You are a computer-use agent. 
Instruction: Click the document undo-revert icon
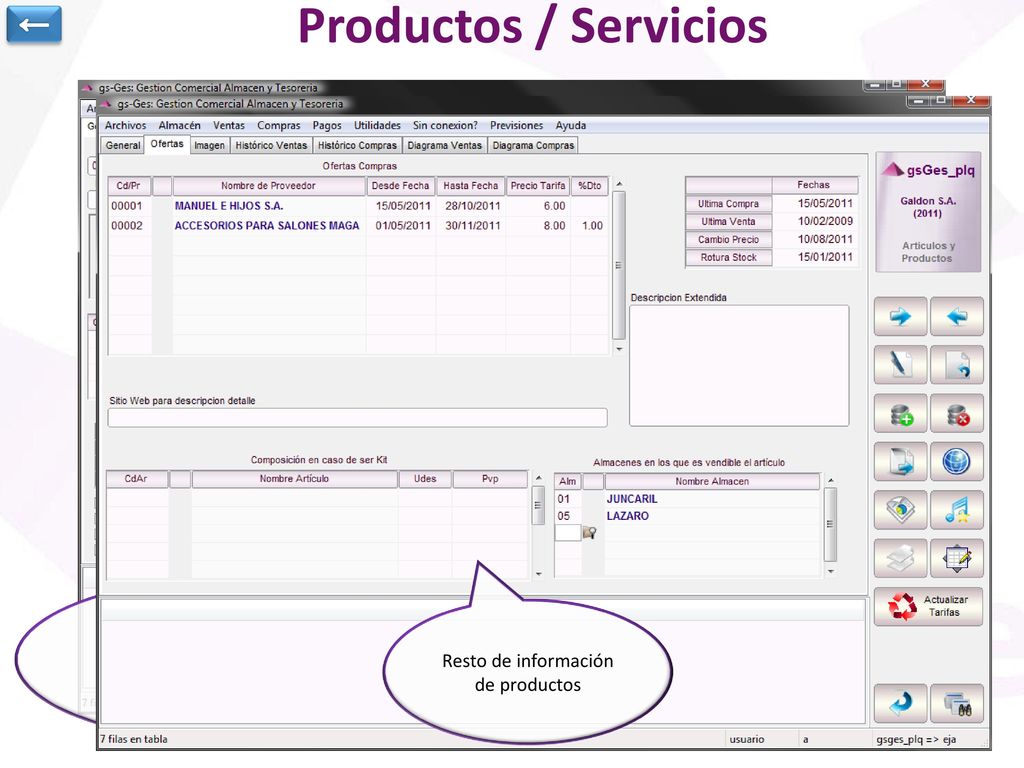957,364
